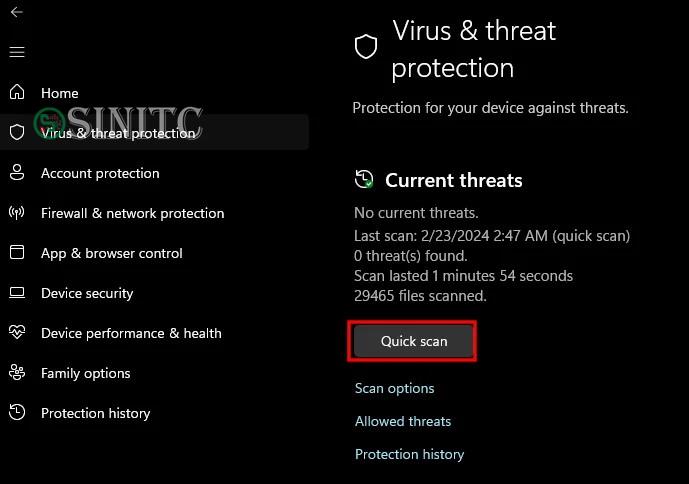The height and width of the screenshot is (484, 689).
Task: Click the Protection history clock icon in sidebar
Action: point(17,412)
